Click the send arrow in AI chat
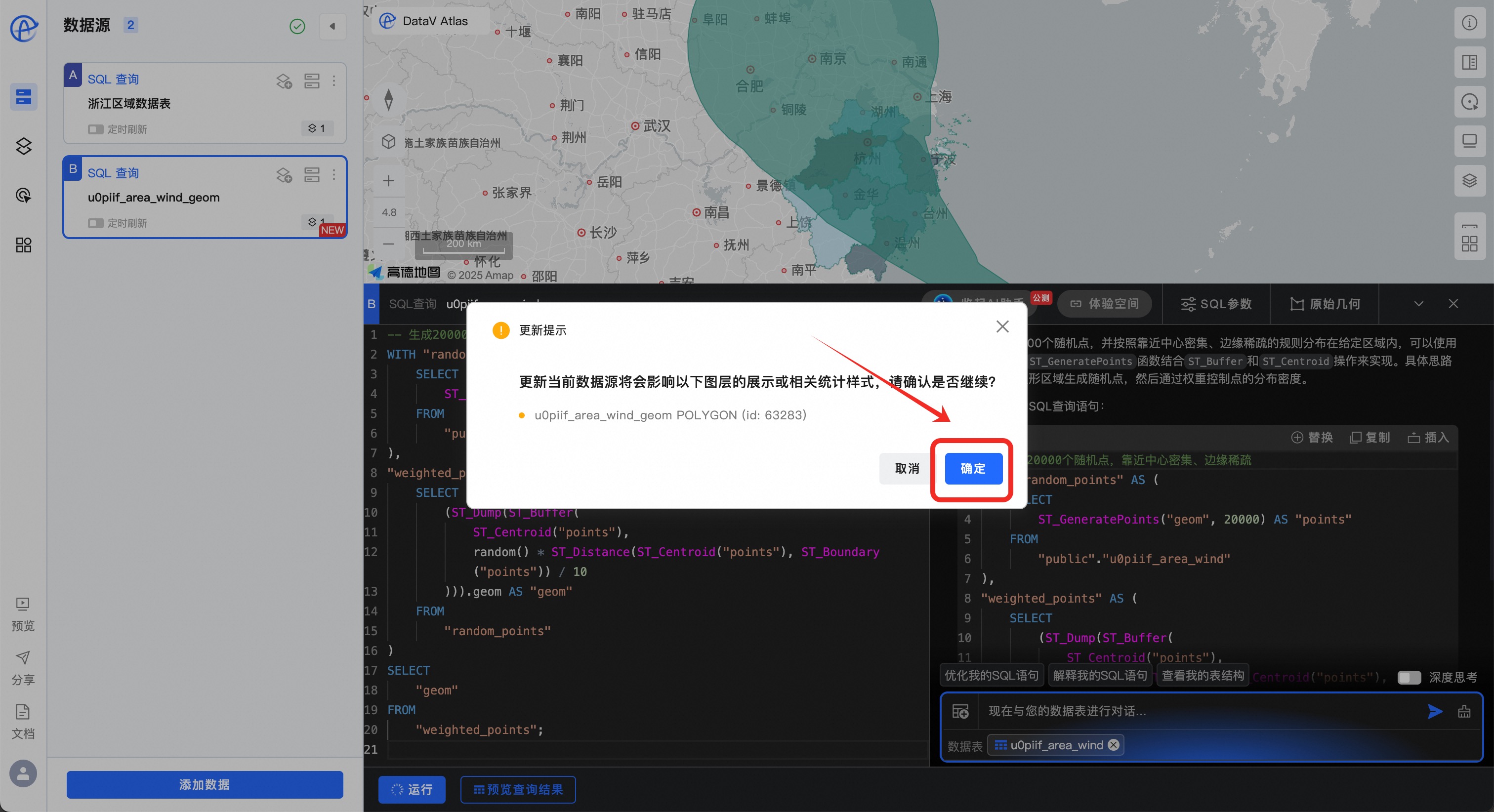The width and height of the screenshot is (1494, 812). coord(1434,711)
